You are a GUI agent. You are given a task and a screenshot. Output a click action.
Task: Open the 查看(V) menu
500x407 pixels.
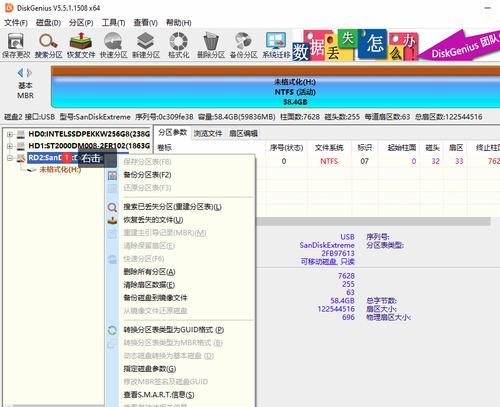tap(146, 23)
